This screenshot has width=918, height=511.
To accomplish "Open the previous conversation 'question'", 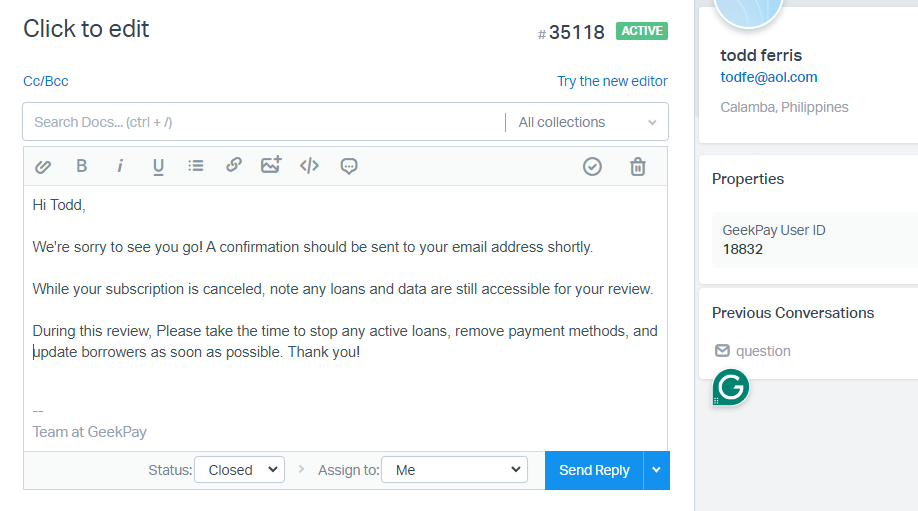I will click(763, 351).
